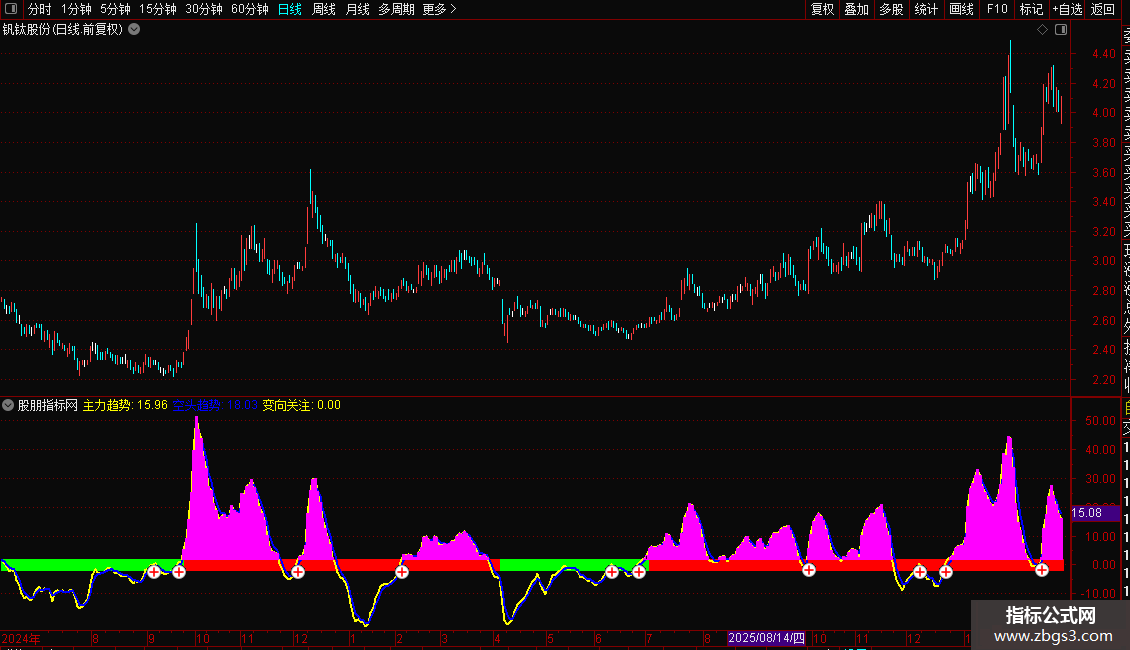Switch to 周线 weekly chart
The height and width of the screenshot is (650, 1130).
(324, 9)
